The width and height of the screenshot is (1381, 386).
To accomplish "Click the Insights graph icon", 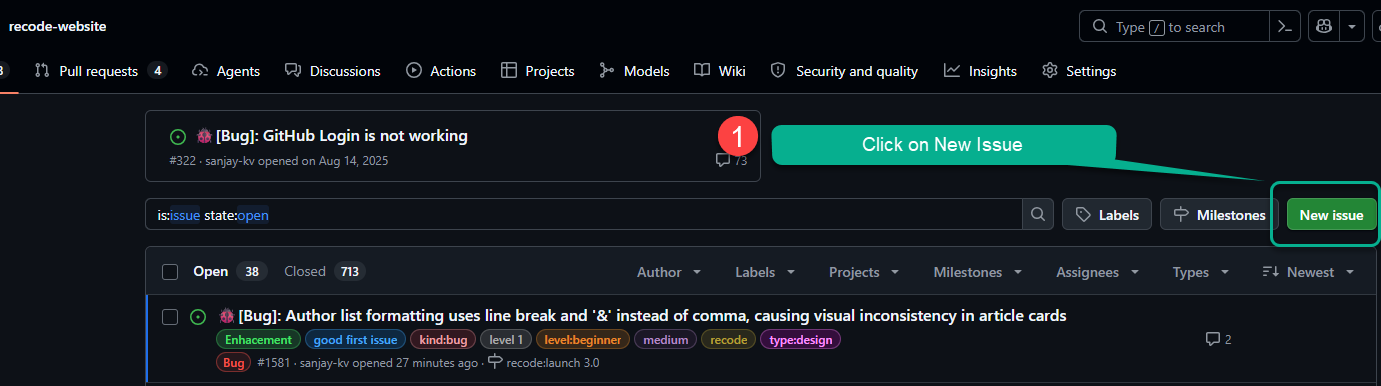I will click(x=952, y=71).
